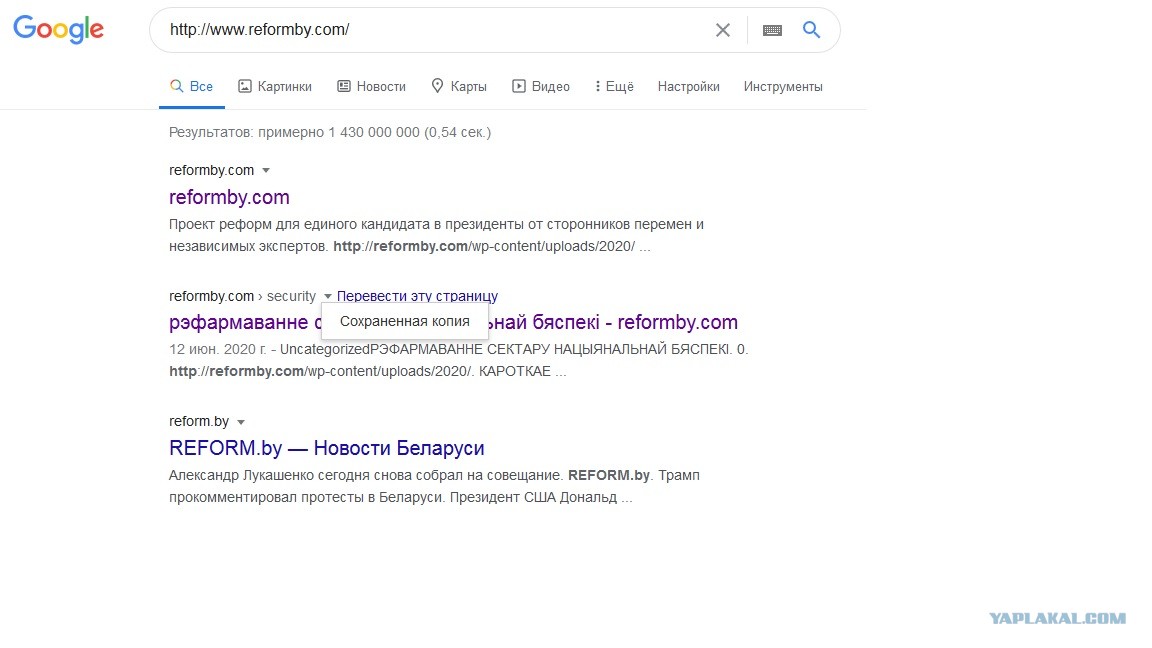Image resolution: width=1152 pixels, height=648 pixels.
Task: Open the reformby.com result title link
Action: coord(229,197)
